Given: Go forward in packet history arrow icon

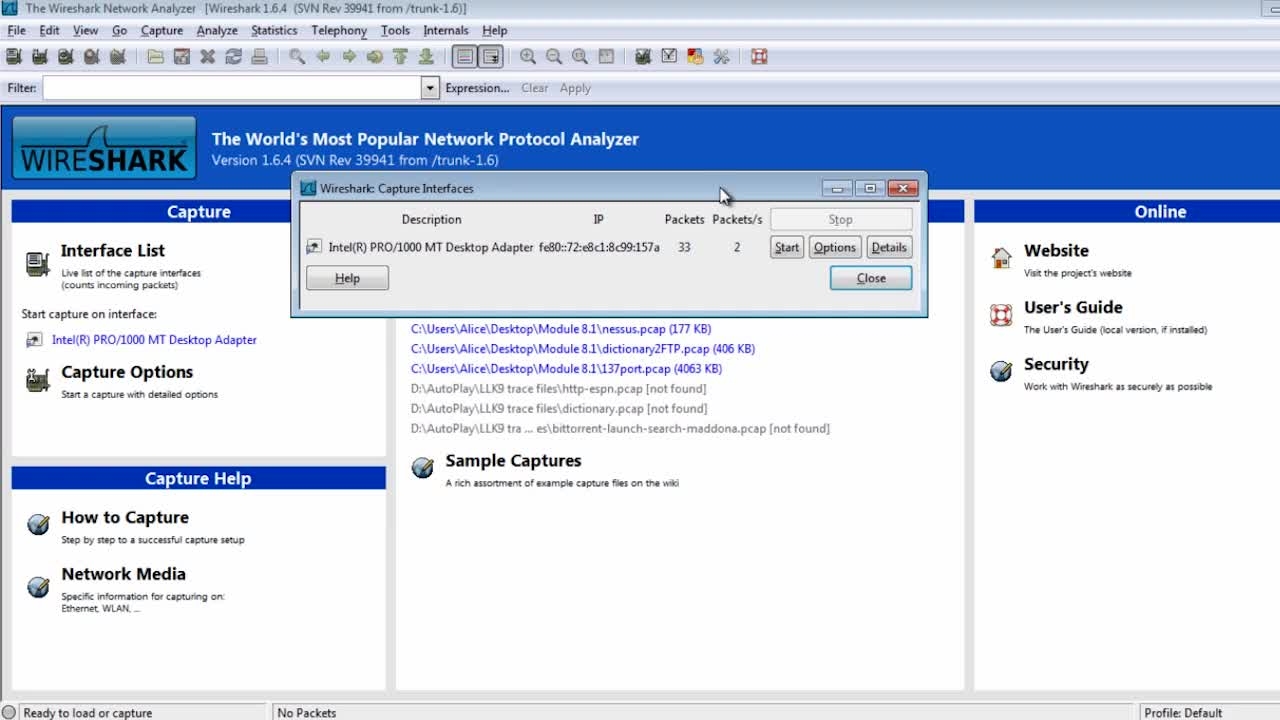Looking at the screenshot, I should coord(349,57).
